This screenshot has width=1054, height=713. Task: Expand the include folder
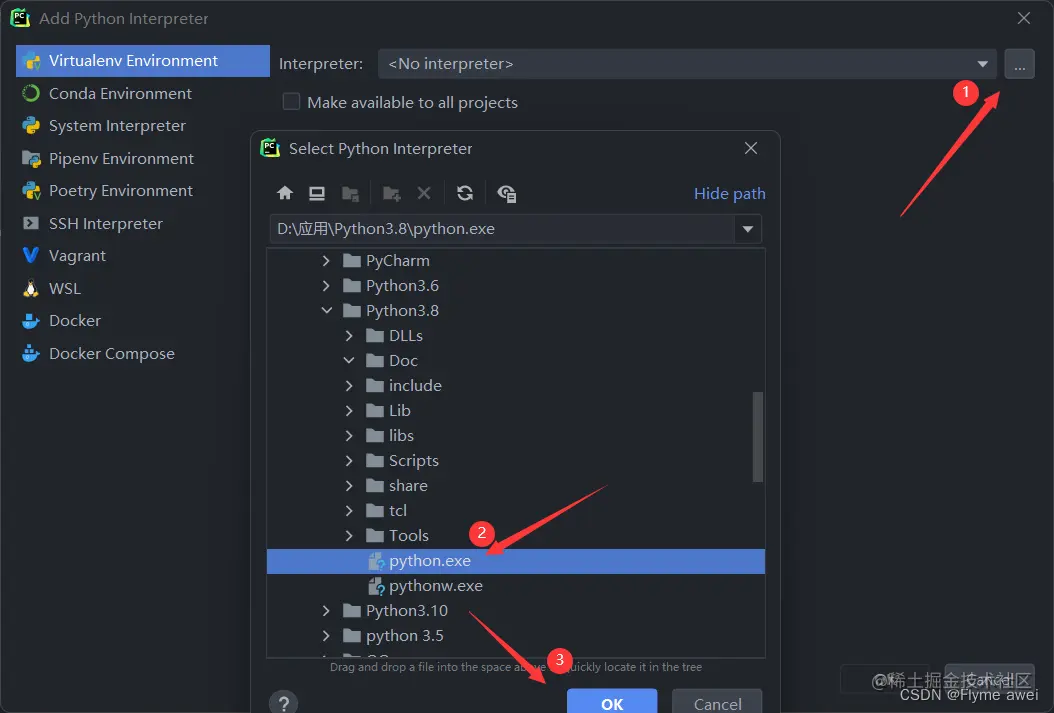tap(349, 386)
